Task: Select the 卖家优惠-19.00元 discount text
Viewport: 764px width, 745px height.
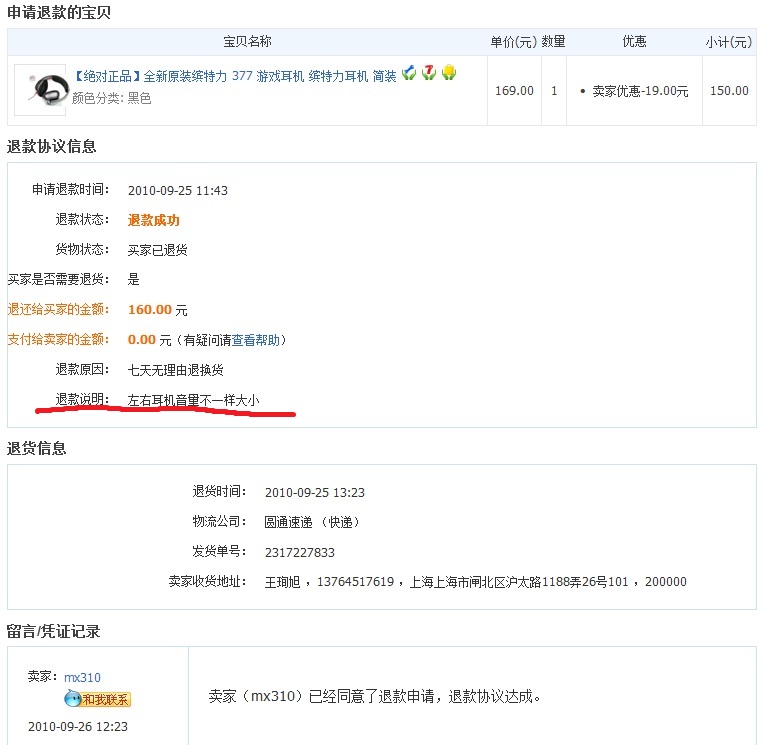Action: (x=640, y=91)
